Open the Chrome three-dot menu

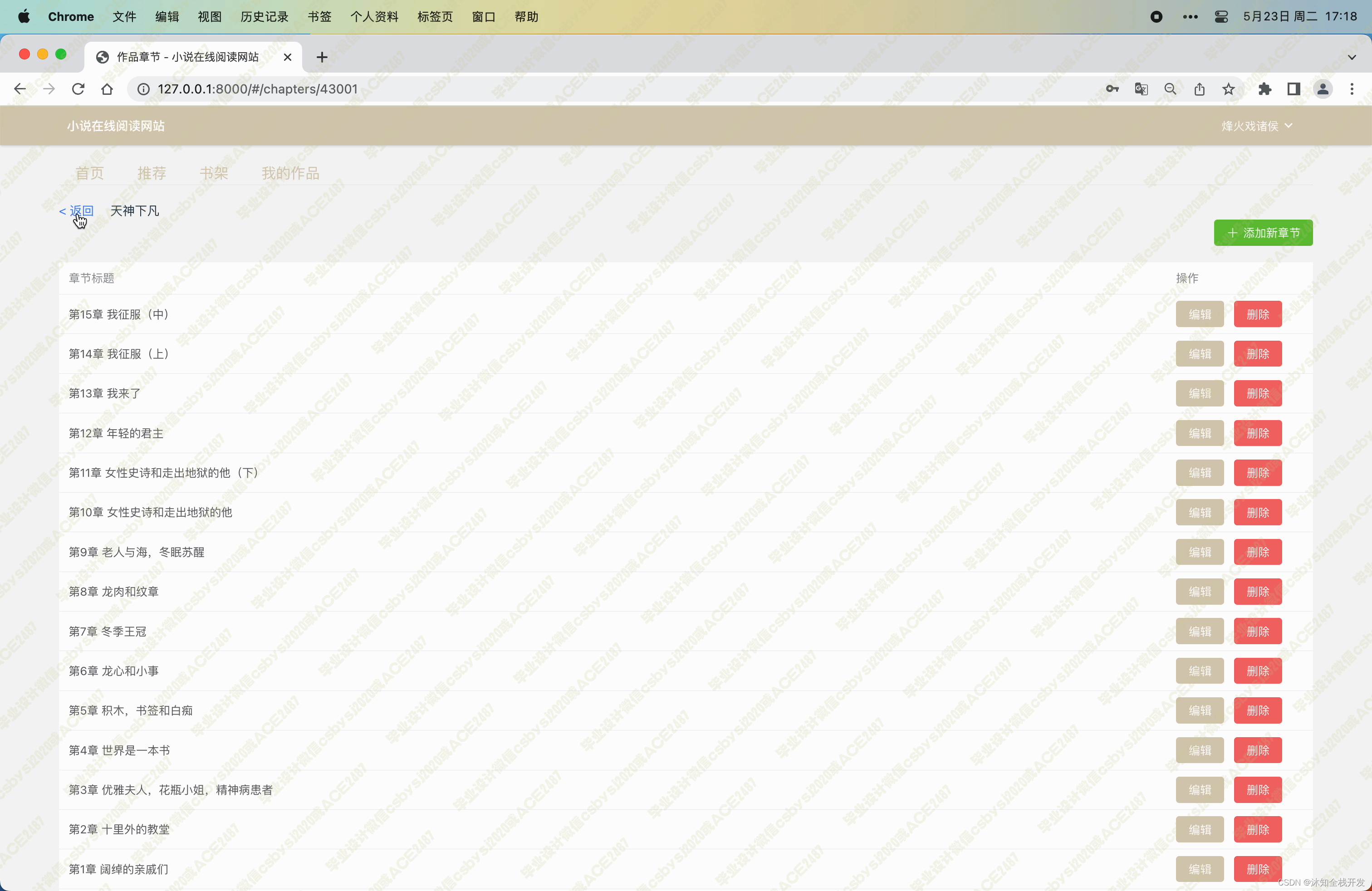pos(1351,89)
